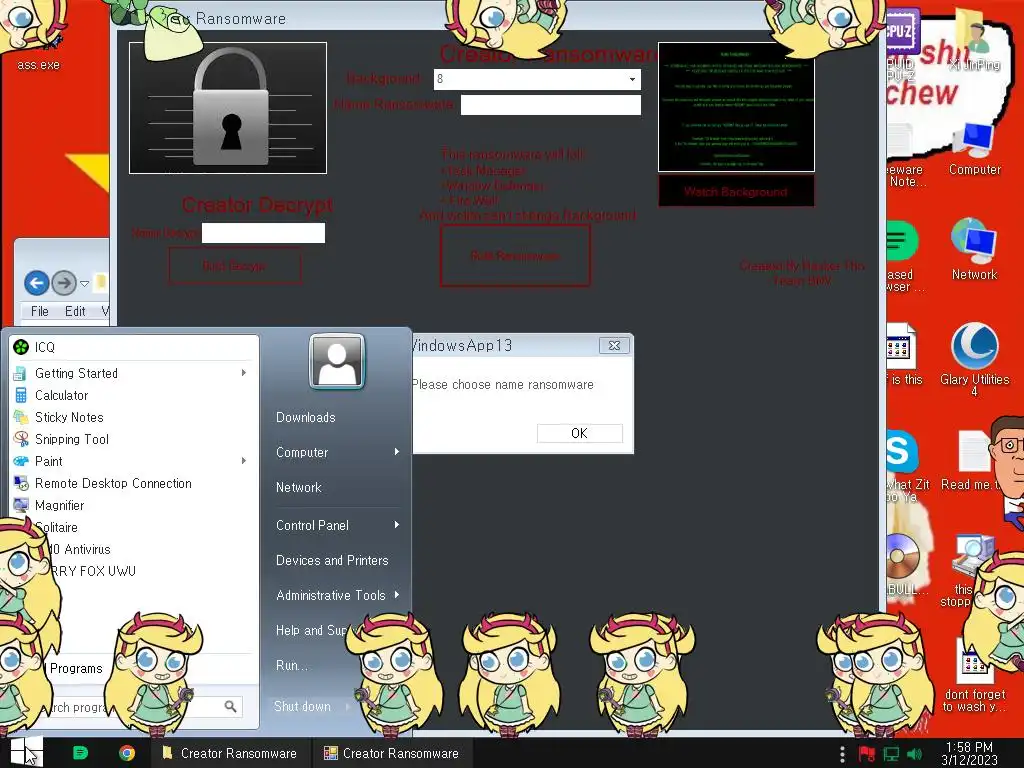Screen dimensions: 1024x768
Task: Click the Name Ransomware text field
Action: (551, 104)
